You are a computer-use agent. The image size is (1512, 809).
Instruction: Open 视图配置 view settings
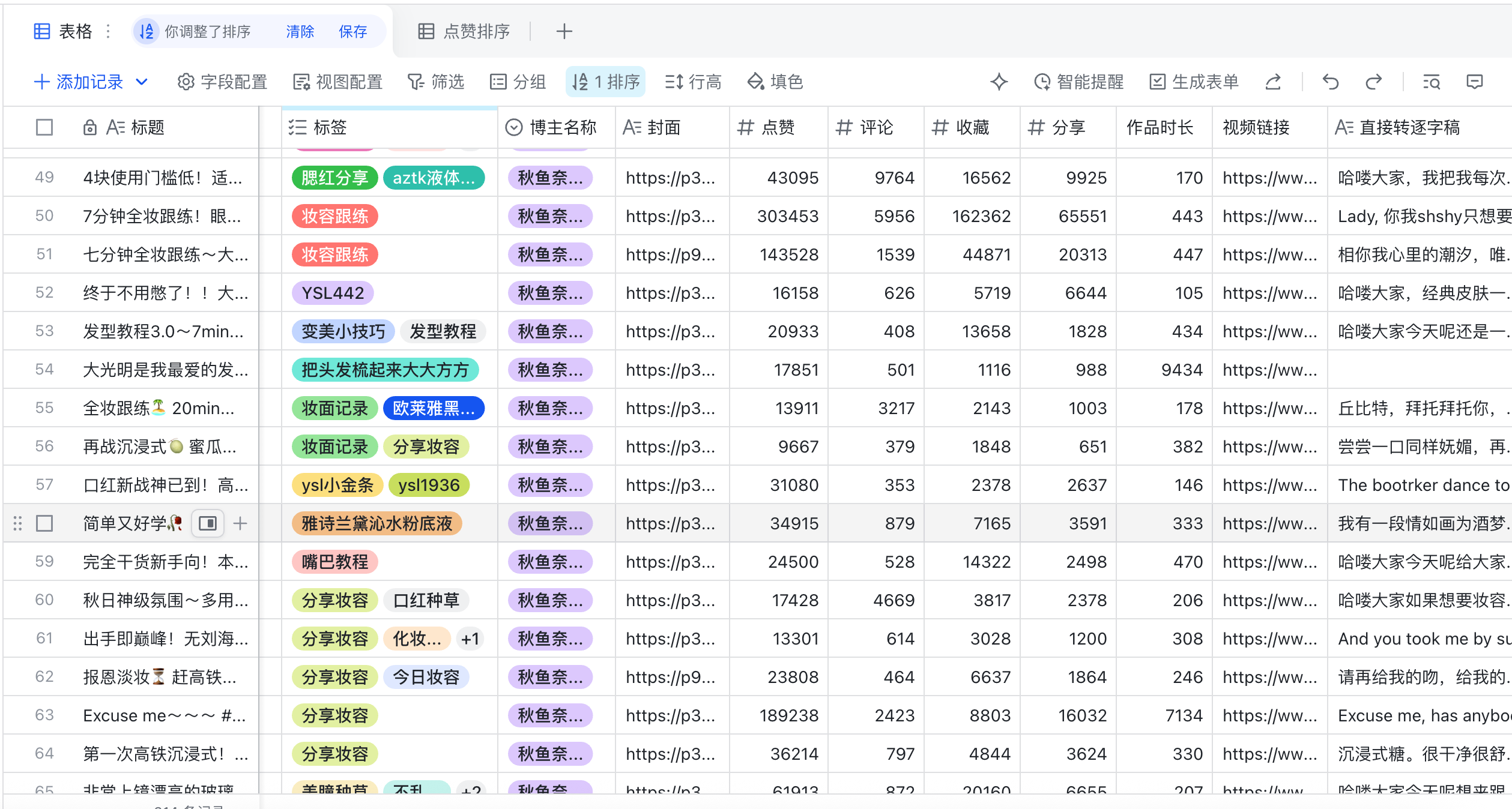(337, 82)
